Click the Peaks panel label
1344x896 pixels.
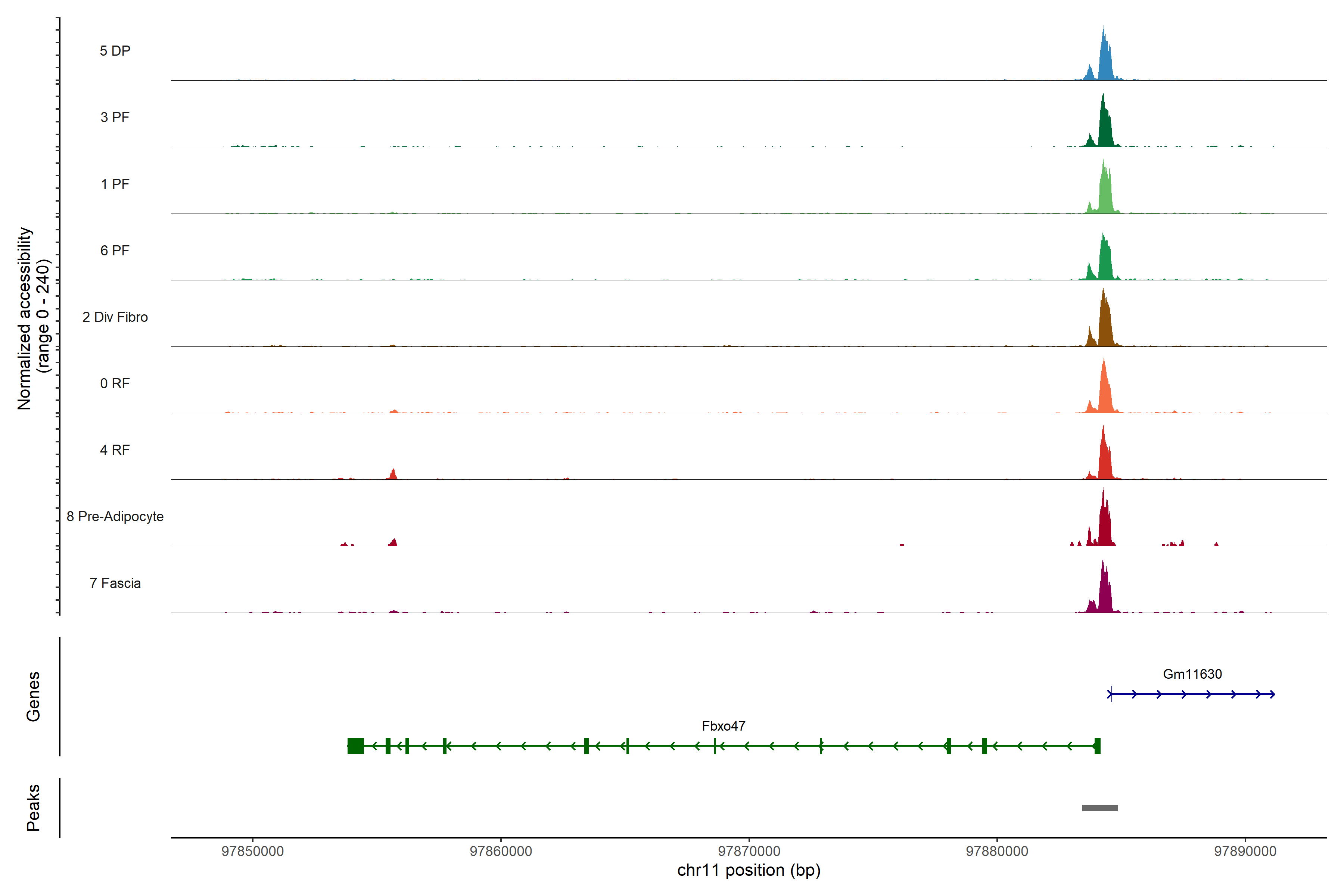pos(33,808)
